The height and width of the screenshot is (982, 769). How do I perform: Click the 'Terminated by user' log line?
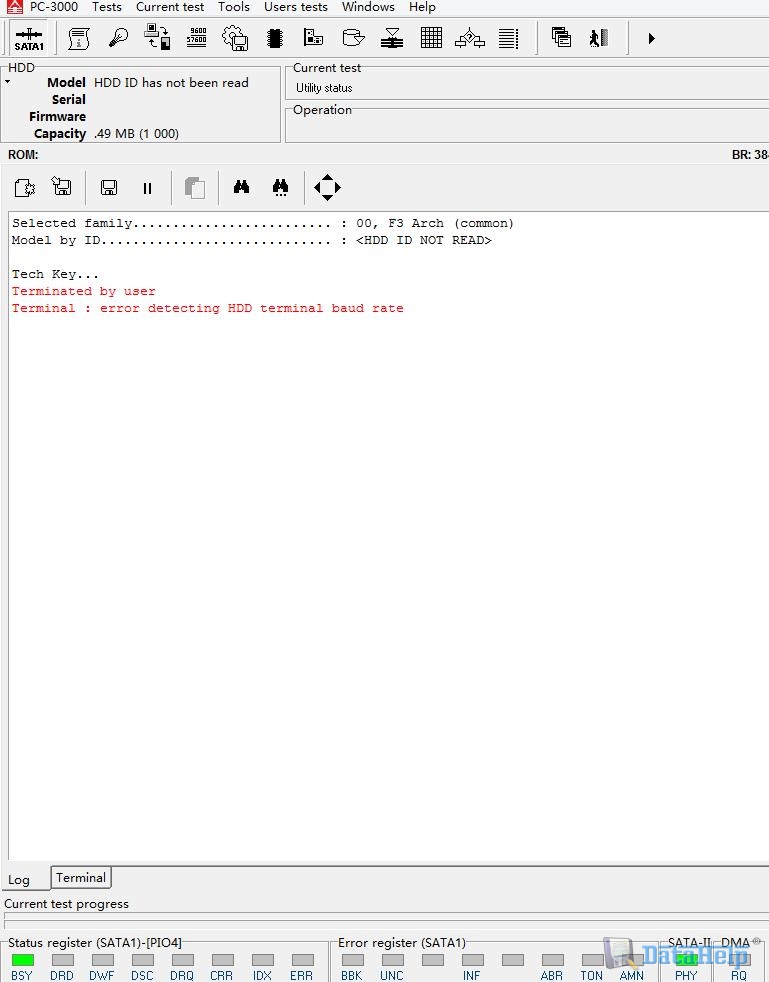[83, 291]
